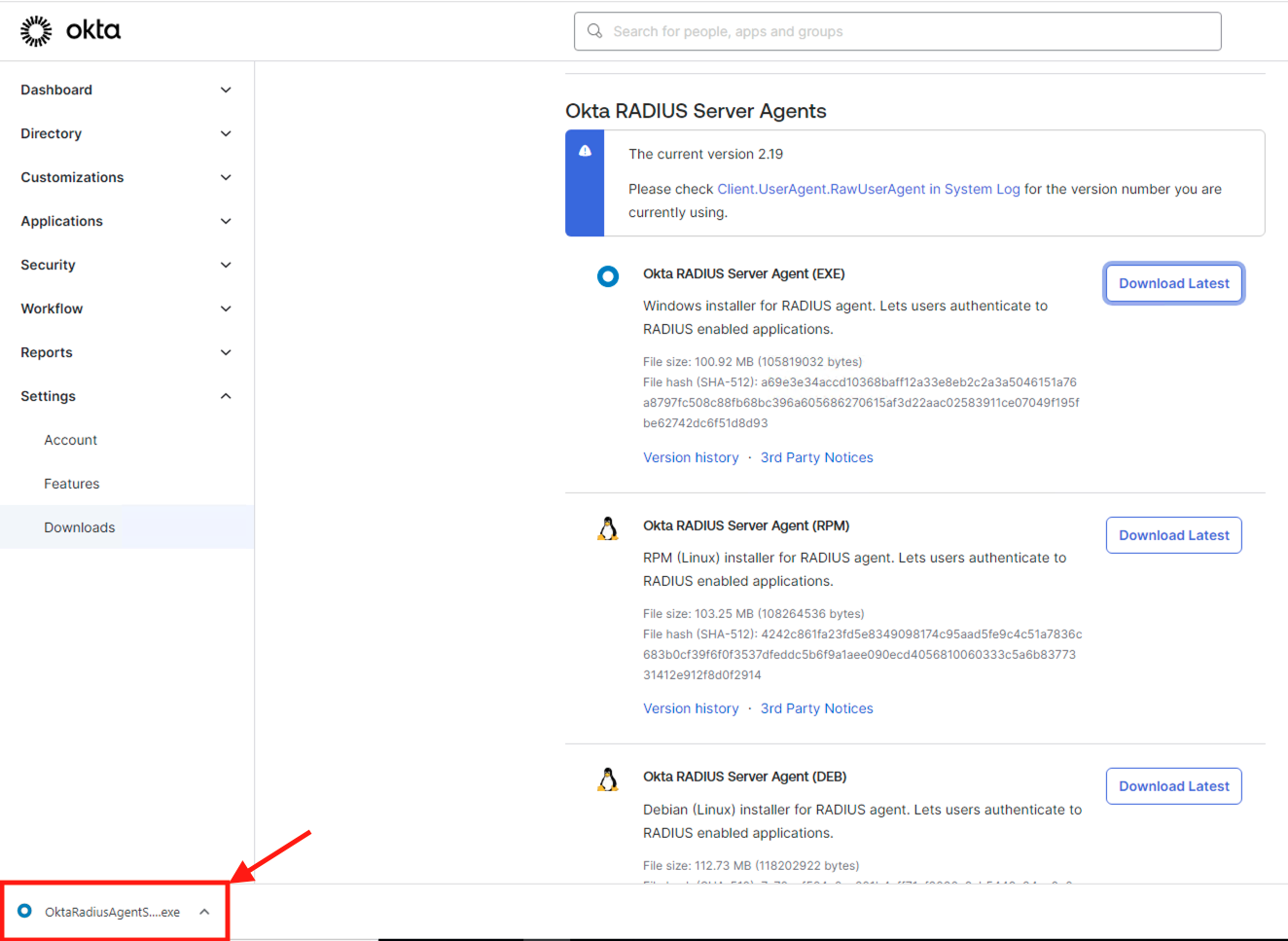The width and height of the screenshot is (1288, 941).
Task: Click the Okta logo
Action: click(70, 30)
